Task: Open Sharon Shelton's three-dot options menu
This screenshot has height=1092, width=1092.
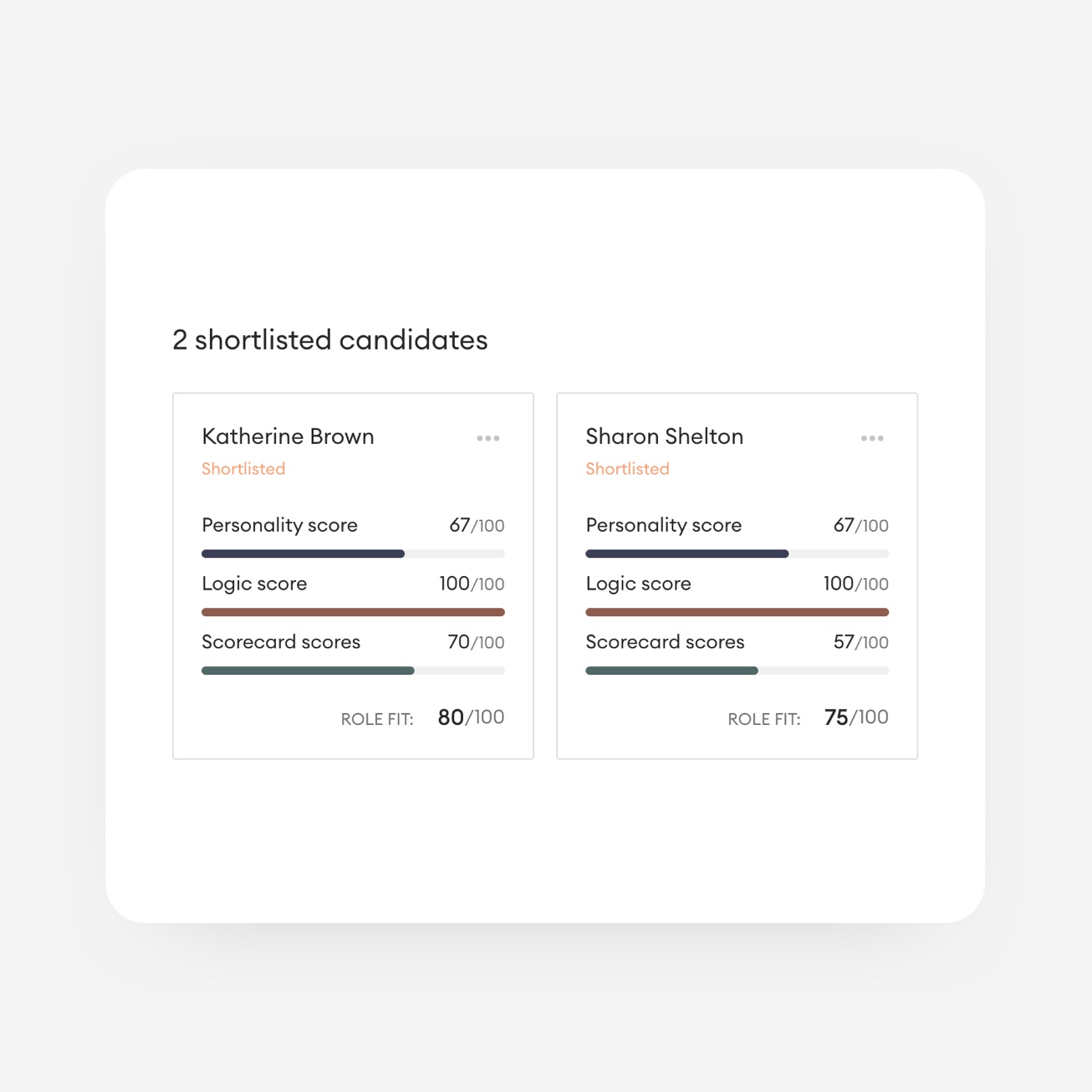Action: coord(872,438)
